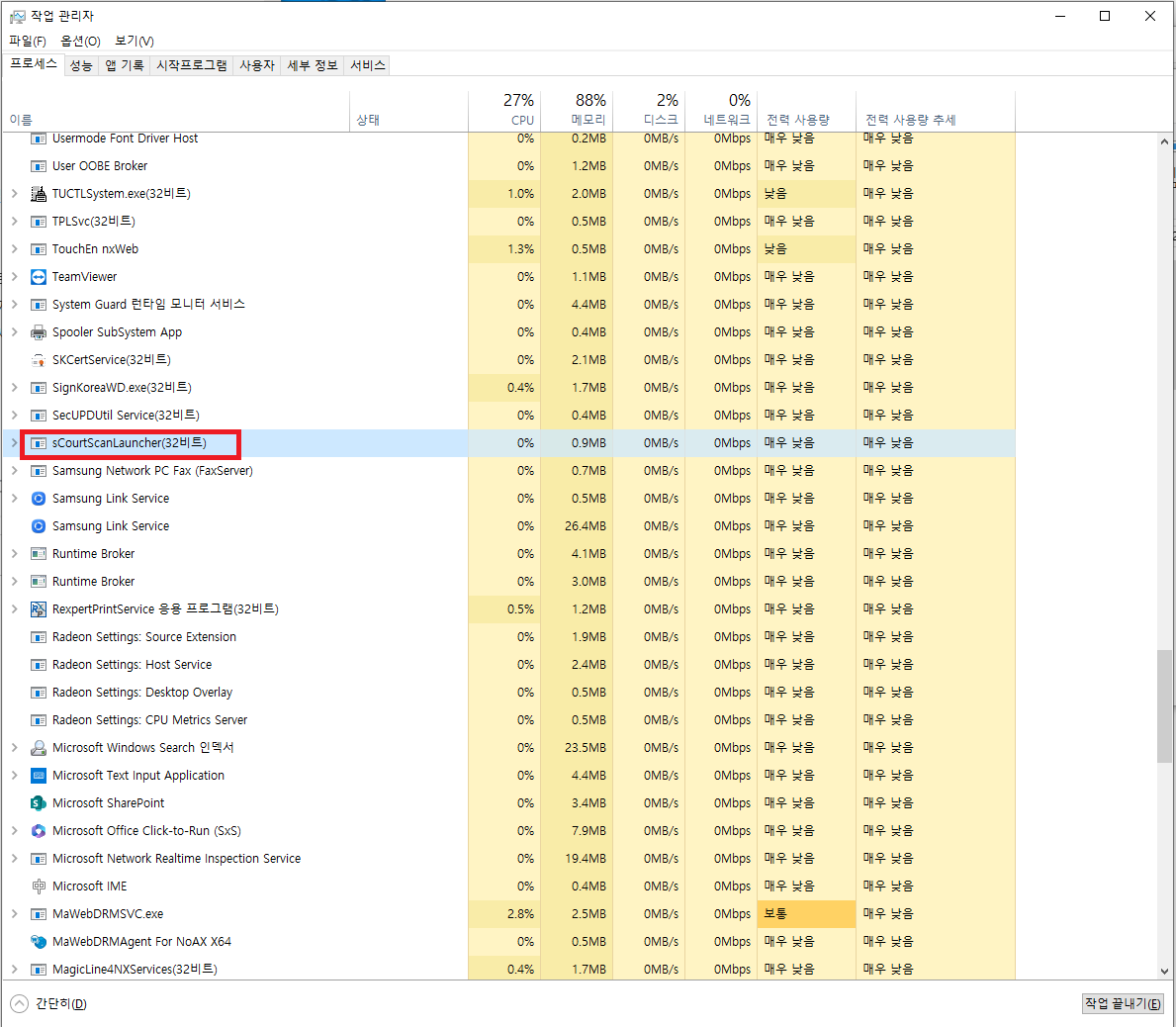The width and height of the screenshot is (1176, 1027).
Task: Sort by the 이름 column header
Action: [x=176, y=111]
